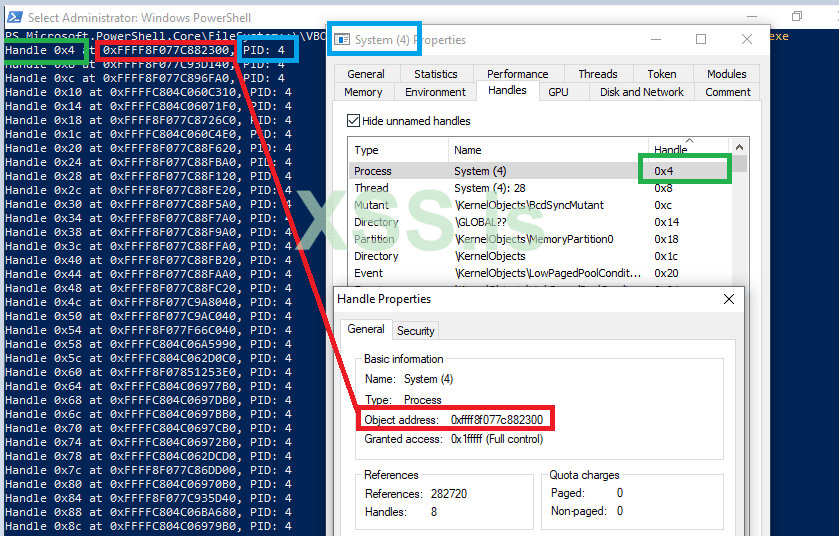Image resolution: width=839 pixels, height=536 pixels.
Task: Open the Performance tab
Action: tap(517, 74)
